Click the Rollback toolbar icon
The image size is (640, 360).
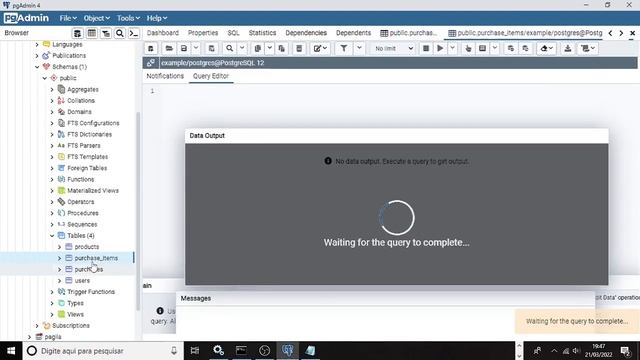click(x=525, y=49)
